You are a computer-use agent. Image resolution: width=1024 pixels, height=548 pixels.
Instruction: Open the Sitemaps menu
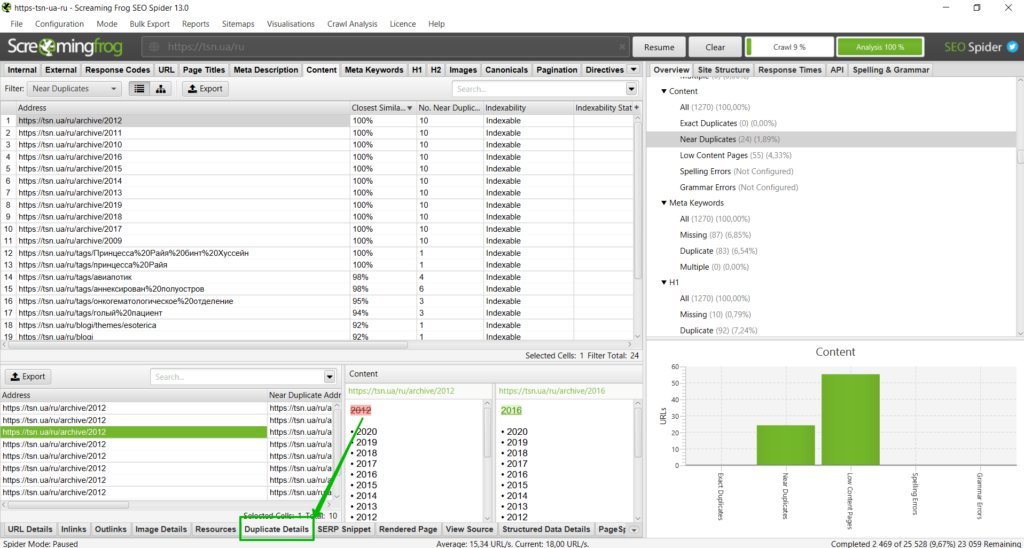point(238,24)
